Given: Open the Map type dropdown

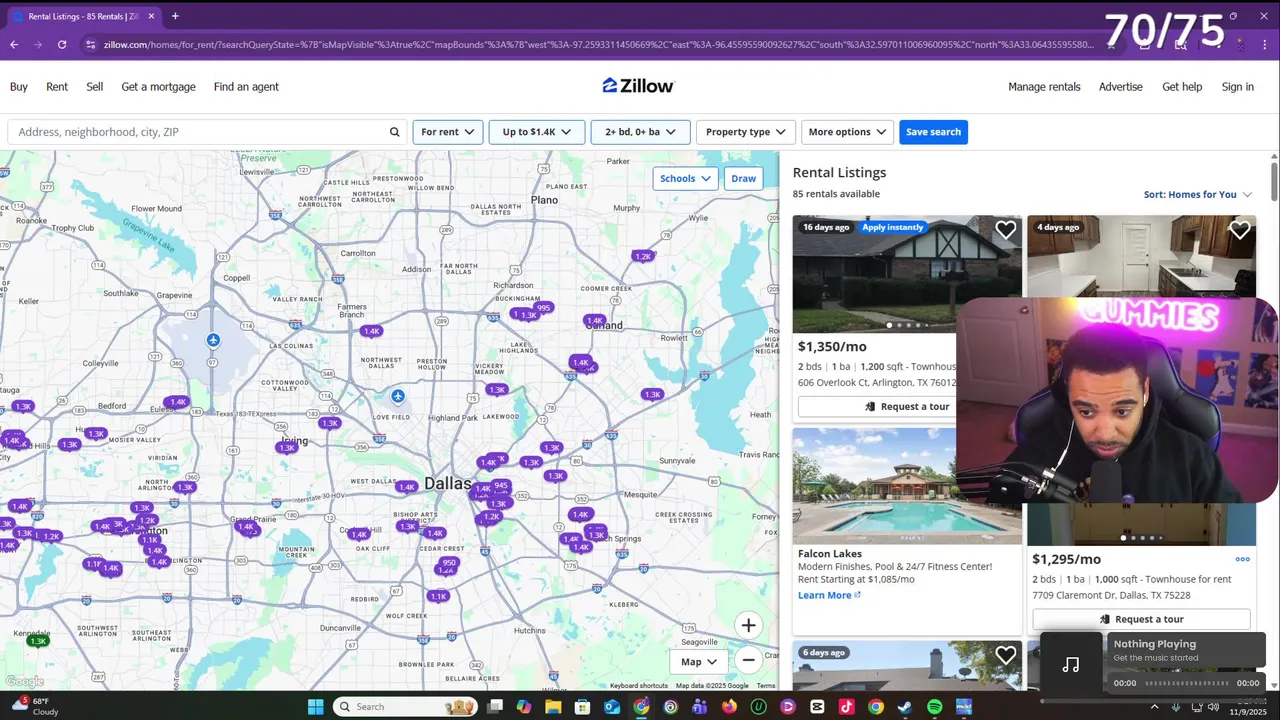Looking at the screenshot, I should 699,661.
